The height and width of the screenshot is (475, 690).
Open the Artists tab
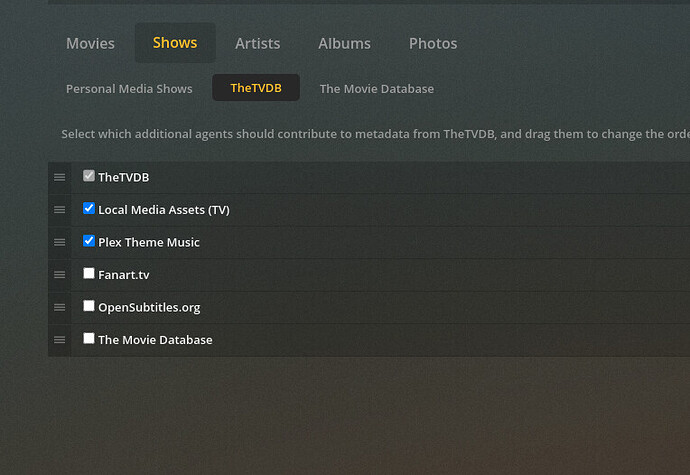pyautogui.click(x=257, y=43)
